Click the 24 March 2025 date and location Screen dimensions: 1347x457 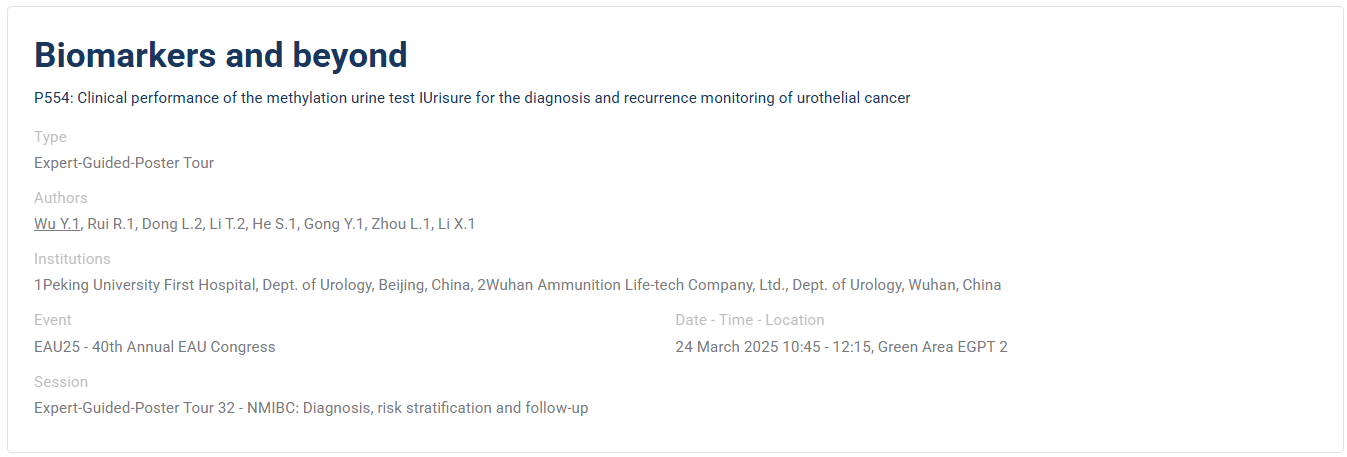point(842,347)
